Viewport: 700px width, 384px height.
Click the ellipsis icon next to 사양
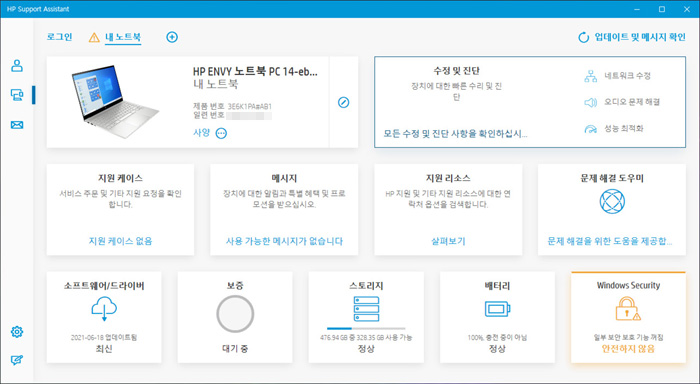point(221,133)
